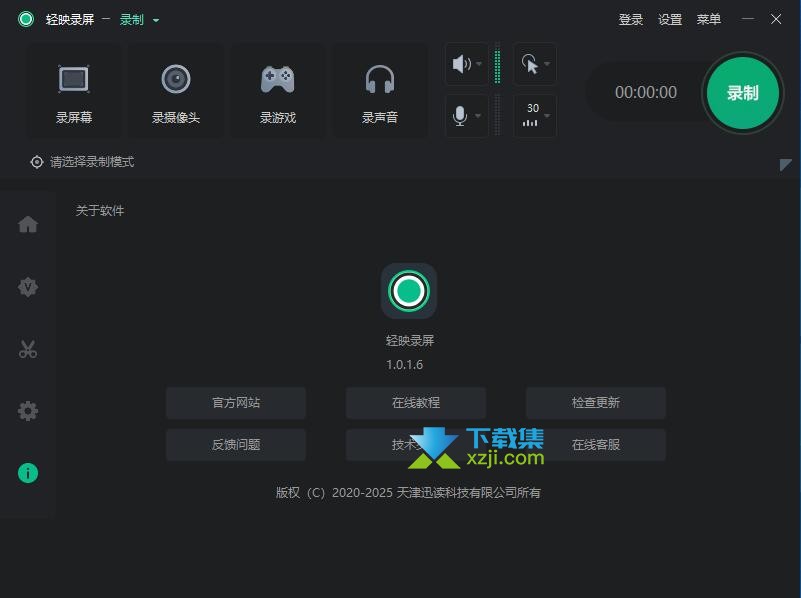This screenshot has height=598, width=801.
Task: Open the speaker volume dropdown arrow
Action: pyautogui.click(x=479, y=64)
